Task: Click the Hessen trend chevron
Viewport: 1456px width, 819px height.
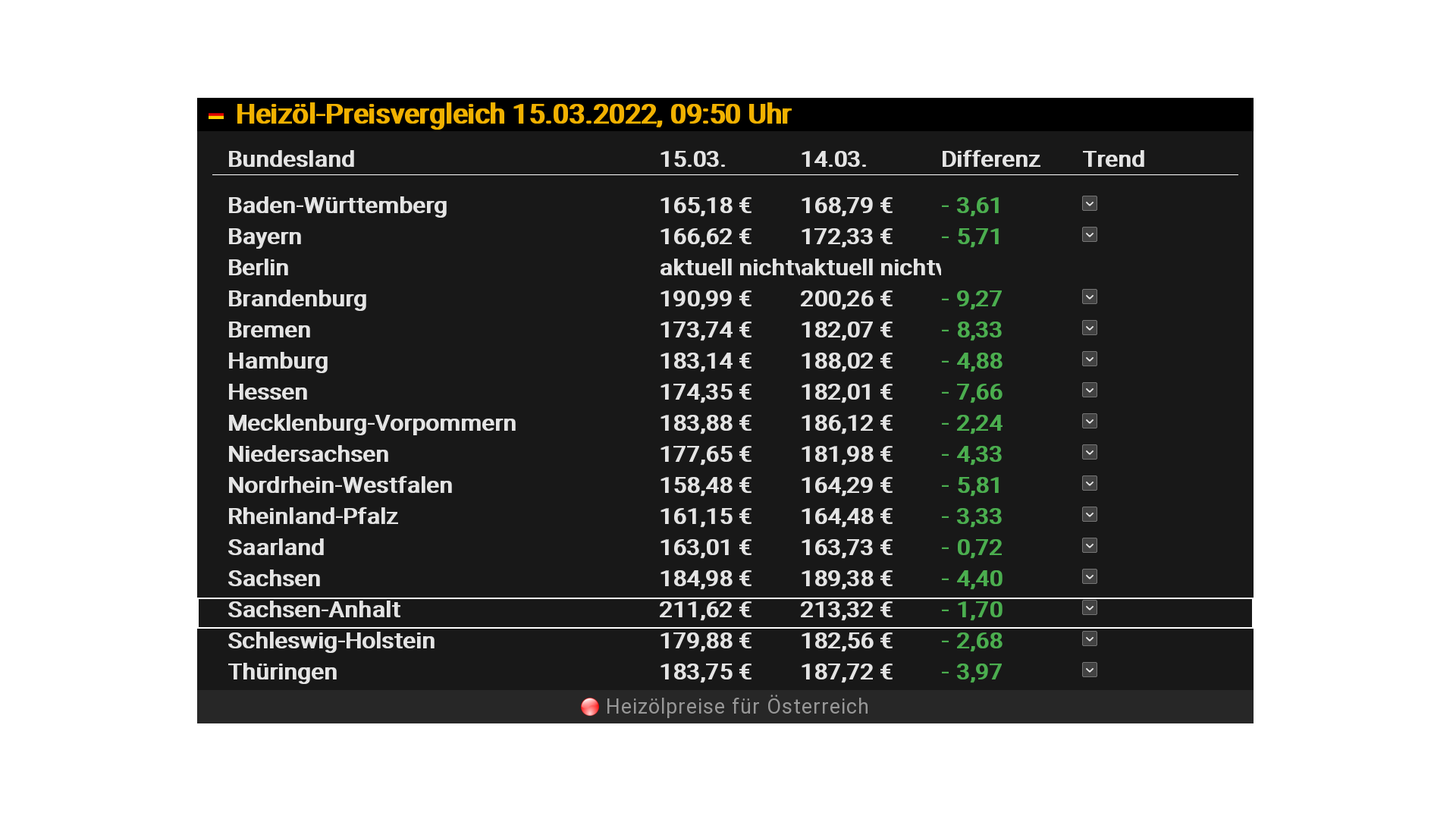Action: (1090, 390)
